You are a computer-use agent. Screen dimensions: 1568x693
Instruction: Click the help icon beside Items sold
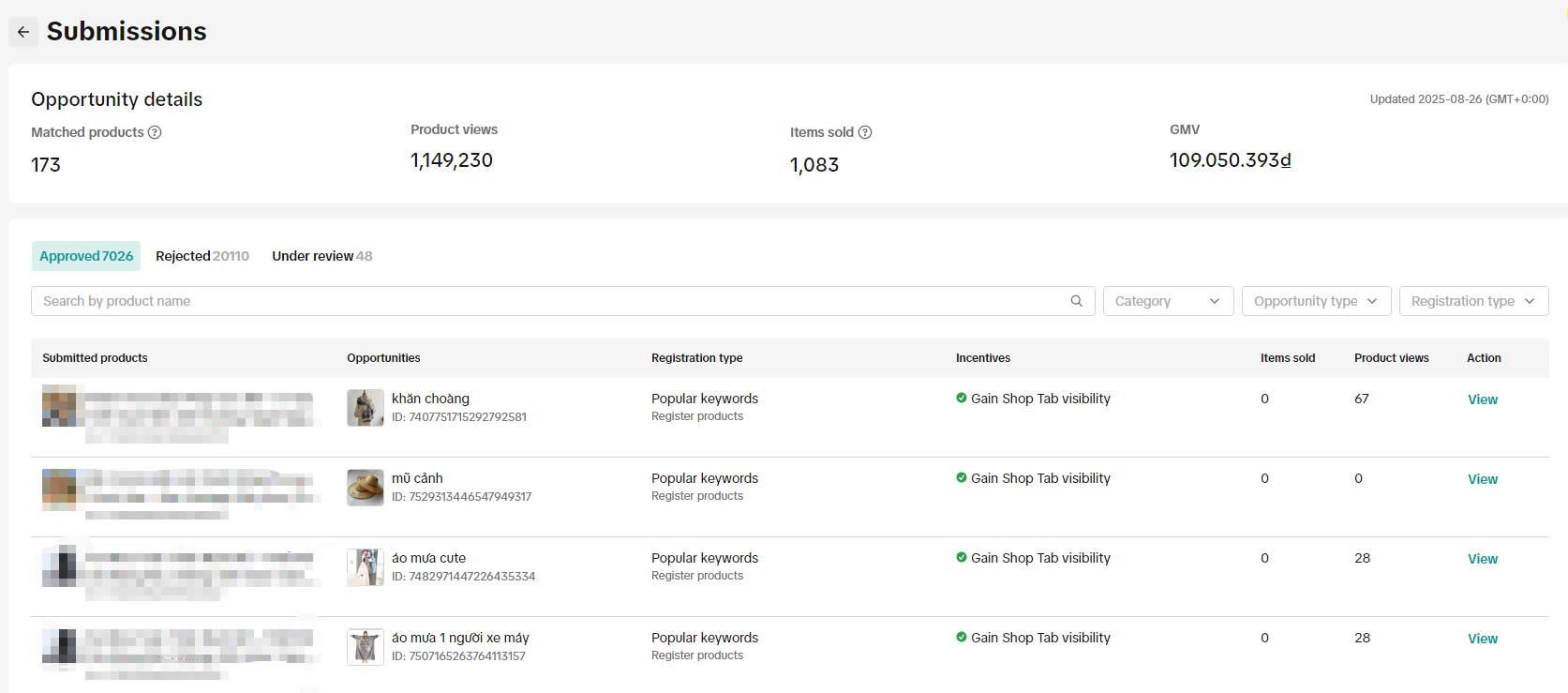(865, 132)
